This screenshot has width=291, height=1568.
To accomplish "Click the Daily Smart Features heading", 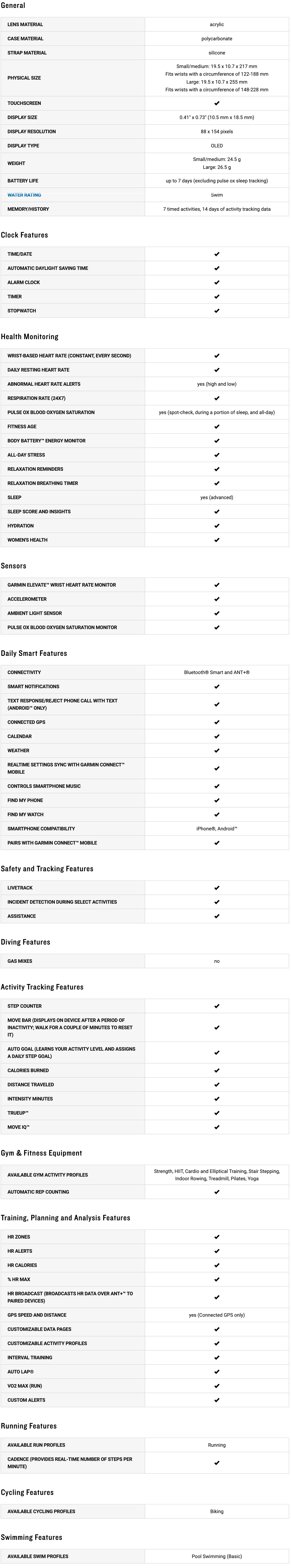I will (34, 653).
